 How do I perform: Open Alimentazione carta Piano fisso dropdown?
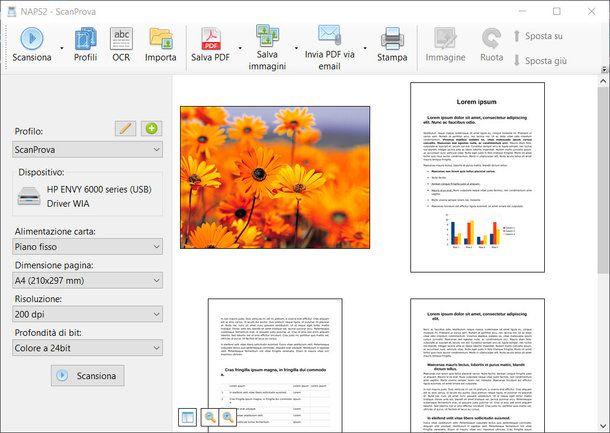click(x=88, y=247)
